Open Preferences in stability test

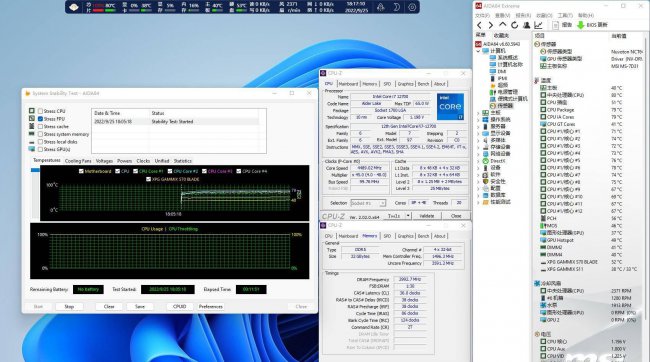tap(211, 306)
